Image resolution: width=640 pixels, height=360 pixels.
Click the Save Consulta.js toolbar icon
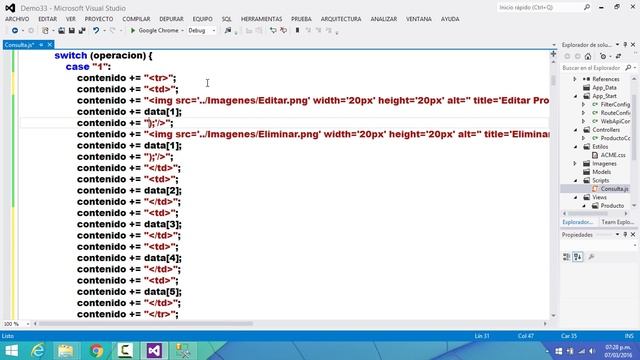[71, 31]
